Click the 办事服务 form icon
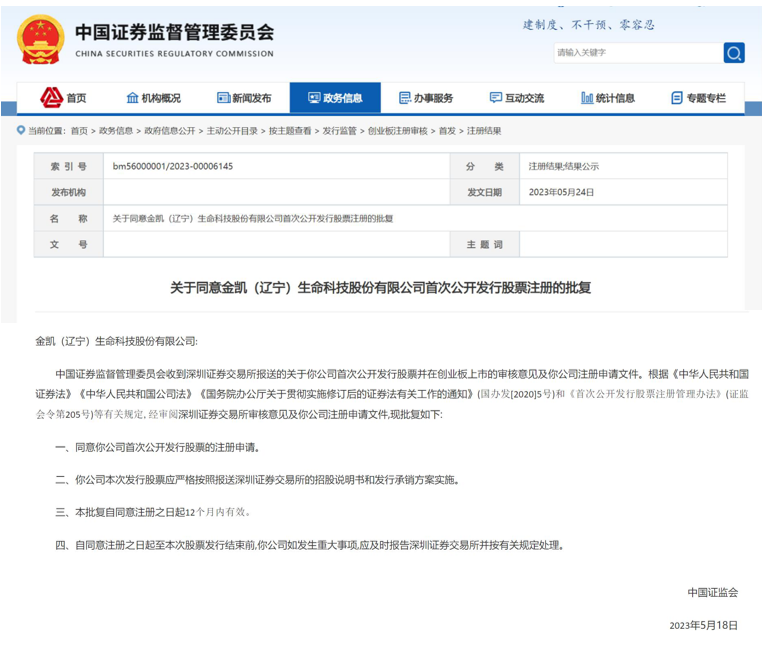This screenshot has height=648, width=762. point(405,98)
